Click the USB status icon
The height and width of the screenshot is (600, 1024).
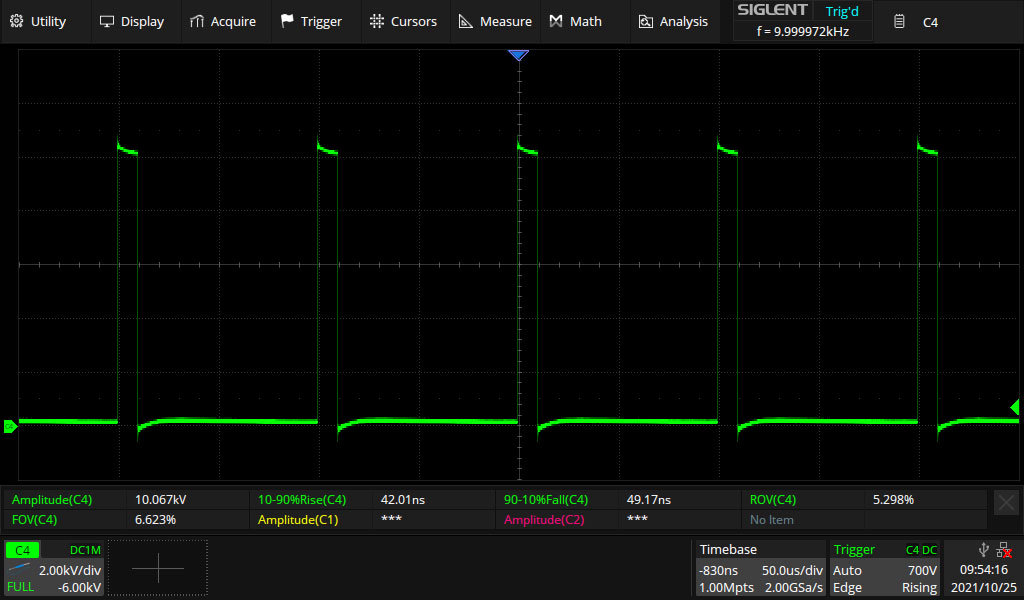coord(984,550)
